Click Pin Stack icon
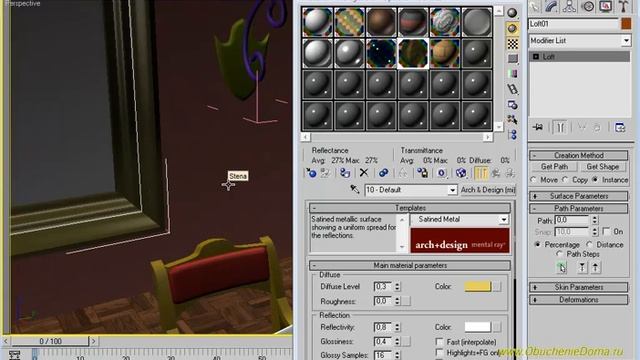Viewport: 640px width, 360px height. (538, 127)
